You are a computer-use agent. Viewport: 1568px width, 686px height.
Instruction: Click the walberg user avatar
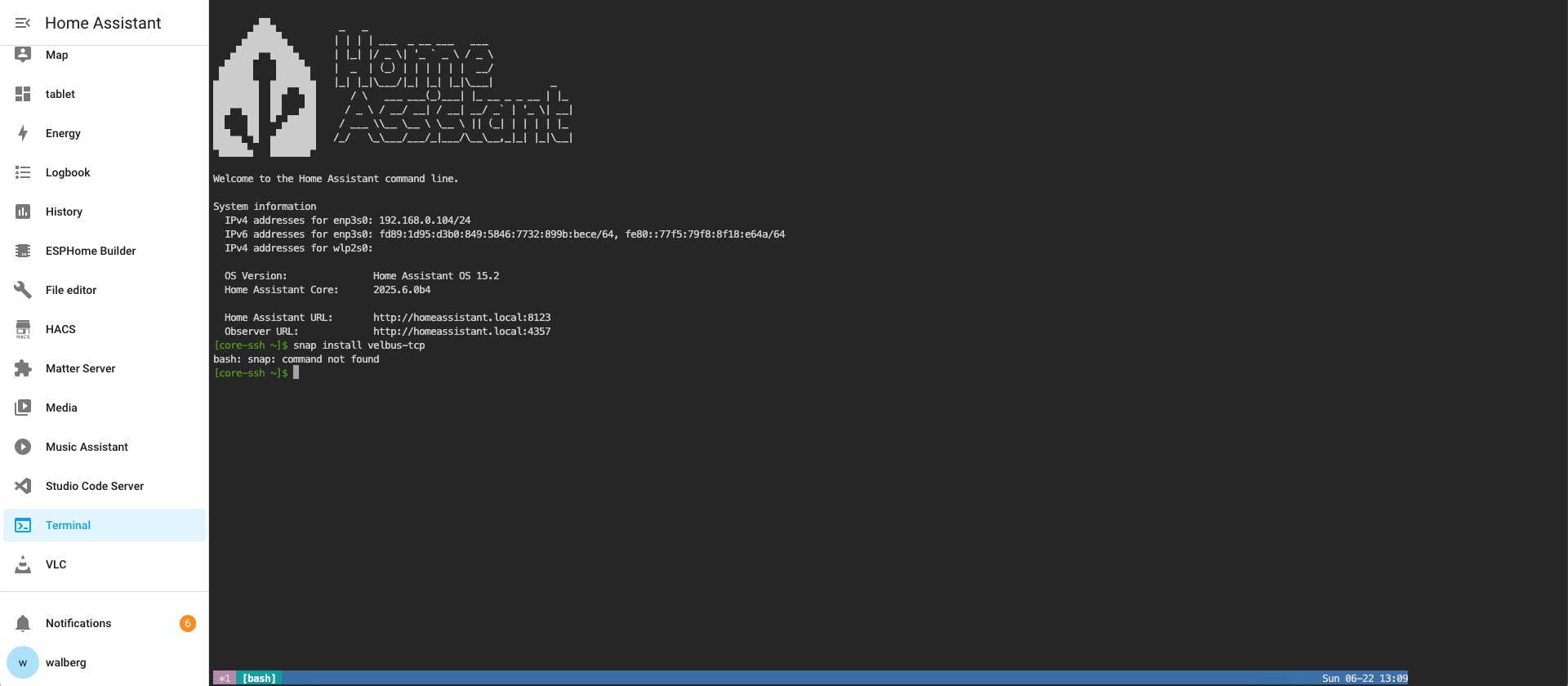(x=23, y=662)
